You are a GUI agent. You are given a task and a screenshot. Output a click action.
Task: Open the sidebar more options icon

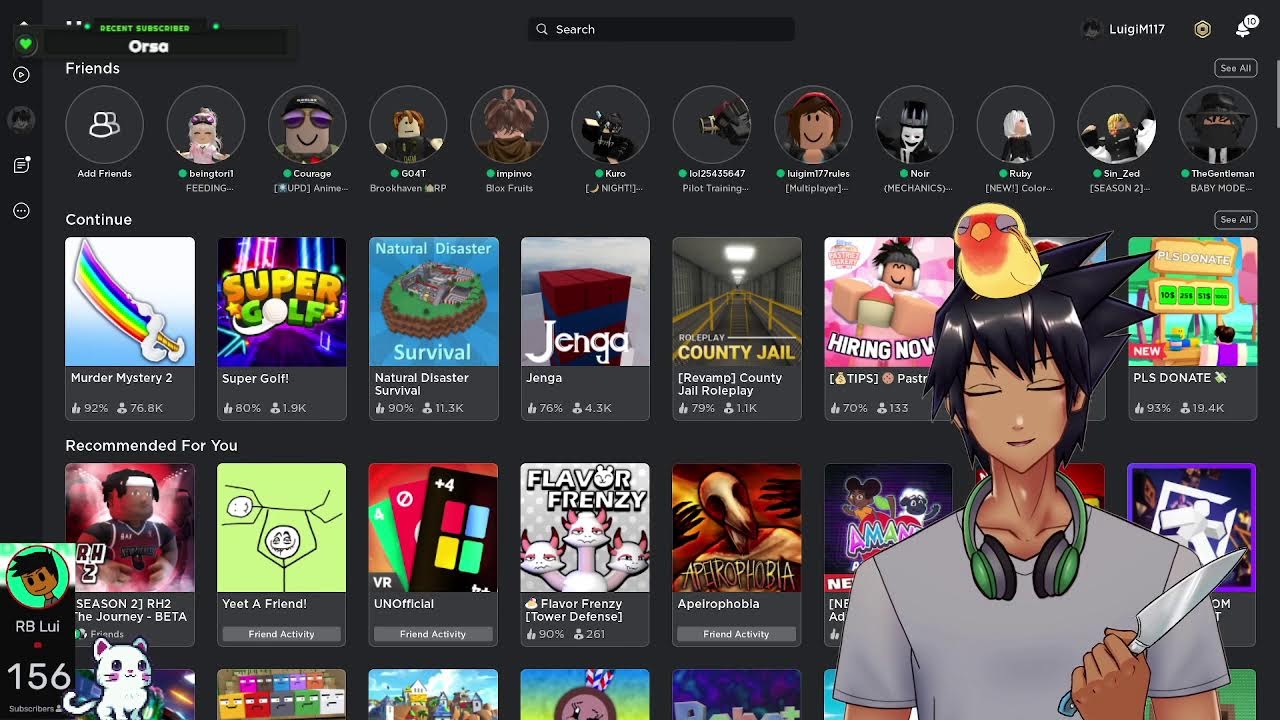21,211
